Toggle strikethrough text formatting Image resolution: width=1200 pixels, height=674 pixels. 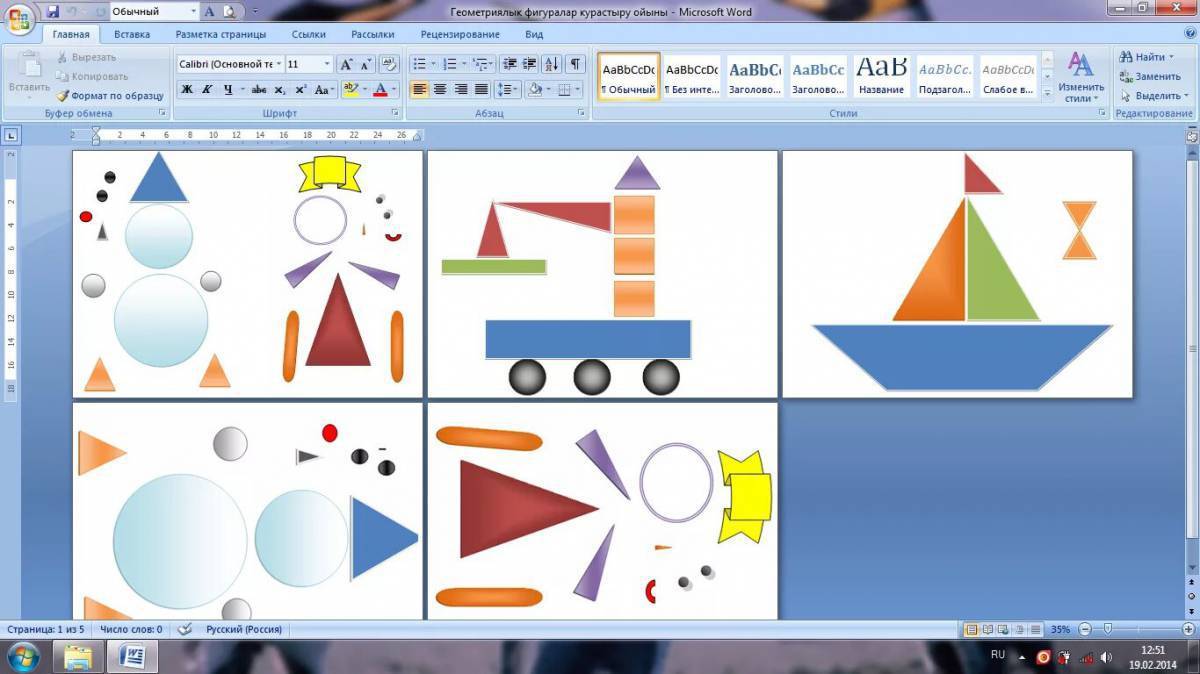pyautogui.click(x=259, y=89)
